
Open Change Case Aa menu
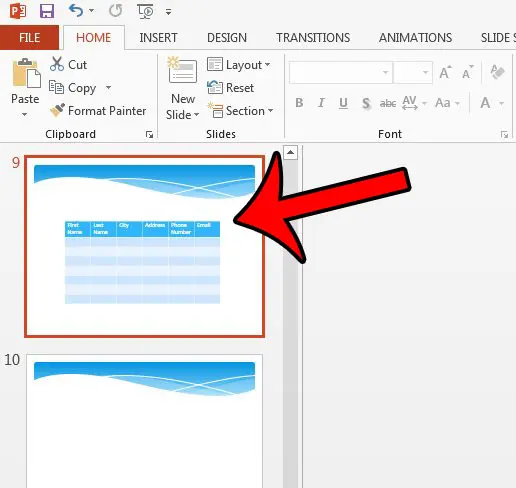tap(447, 103)
